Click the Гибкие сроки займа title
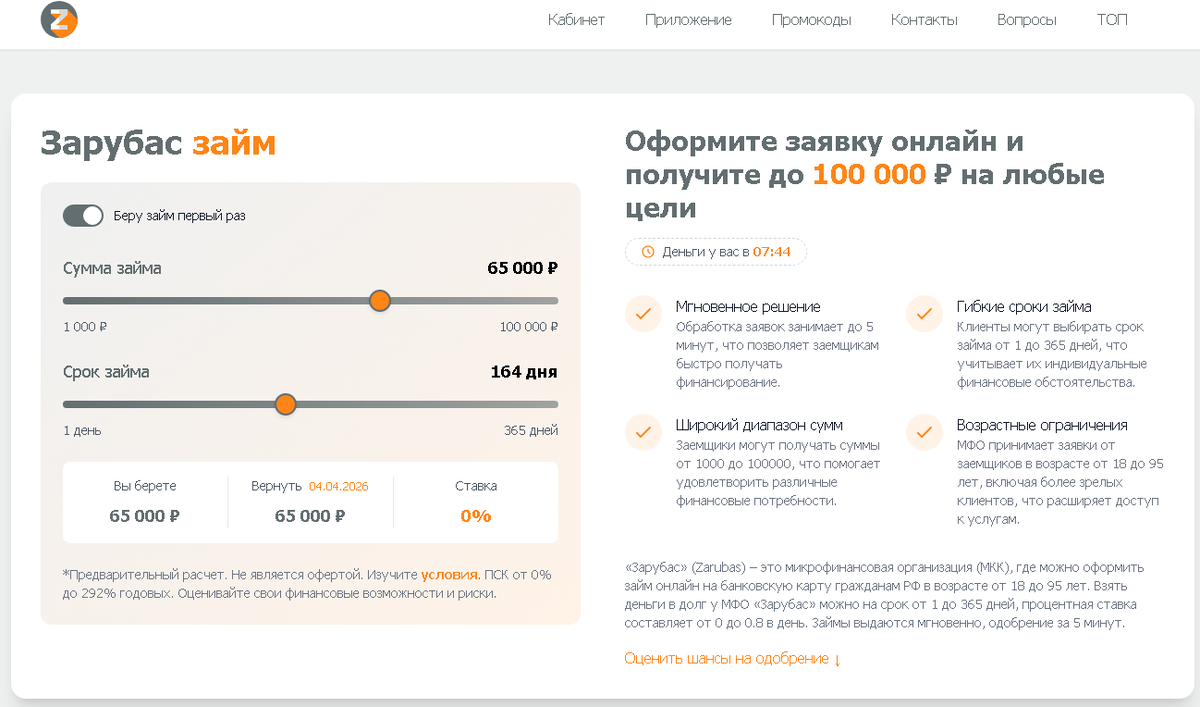Image resolution: width=1200 pixels, height=707 pixels. pos(1024,307)
